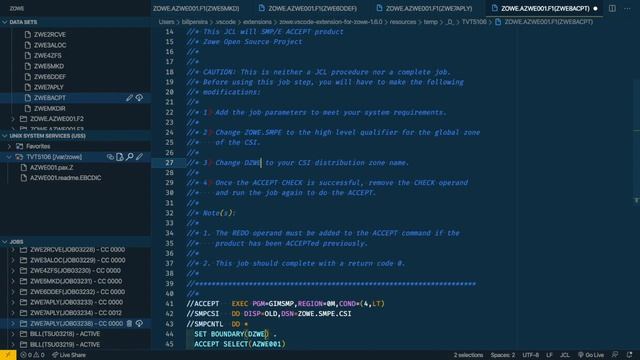Screen dimensions: 640x360
Task: Click the link icon on TVT5106 USS row
Action: pos(110,157)
